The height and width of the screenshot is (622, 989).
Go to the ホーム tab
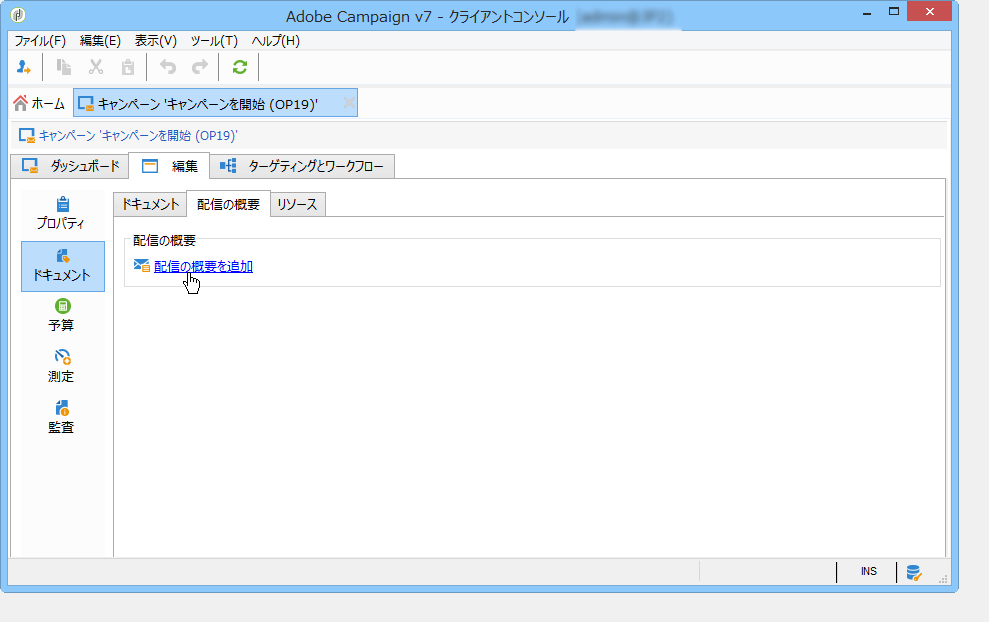(39, 103)
